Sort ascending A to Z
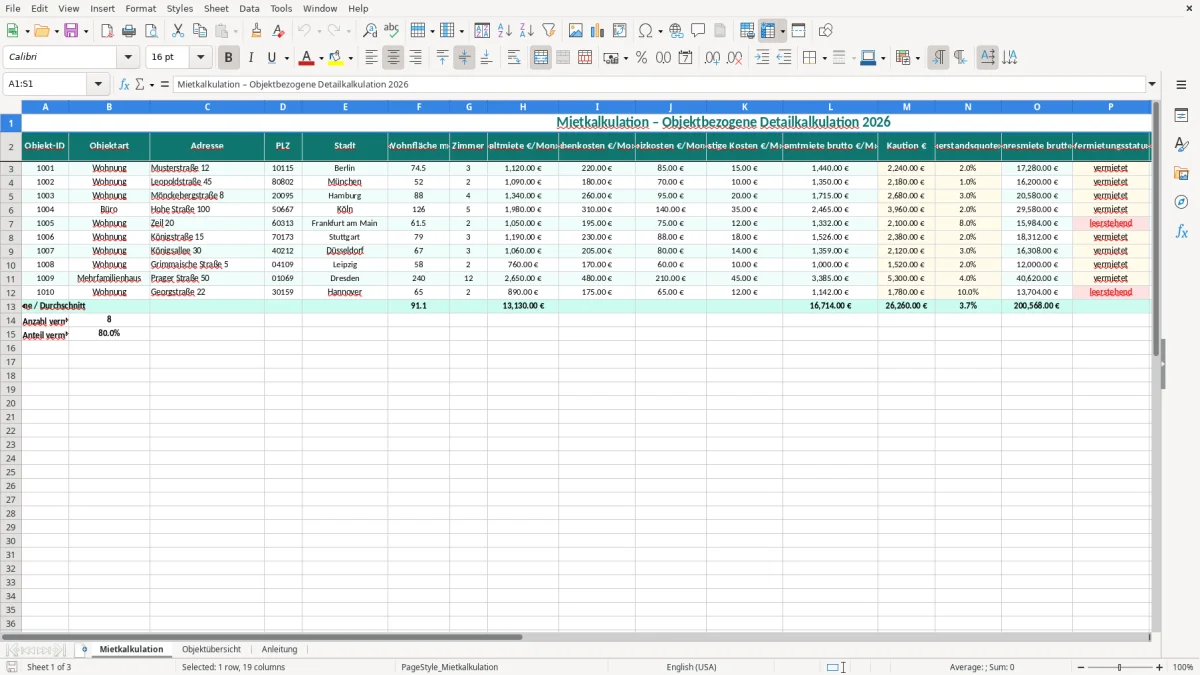This screenshot has width=1200, height=675. [505, 31]
